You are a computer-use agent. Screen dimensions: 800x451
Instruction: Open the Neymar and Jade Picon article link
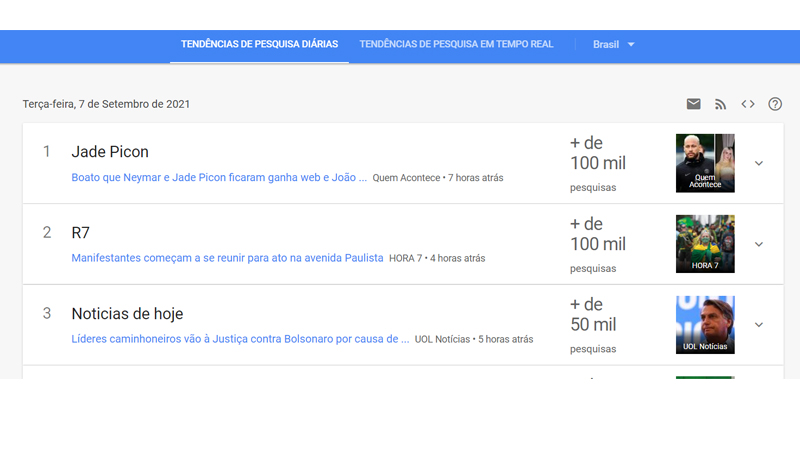219,178
